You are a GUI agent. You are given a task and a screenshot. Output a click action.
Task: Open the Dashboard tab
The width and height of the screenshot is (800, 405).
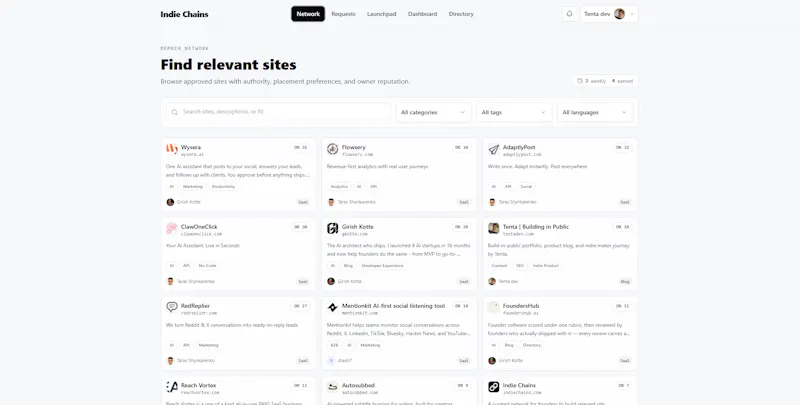pyautogui.click(x=422, y=14)
